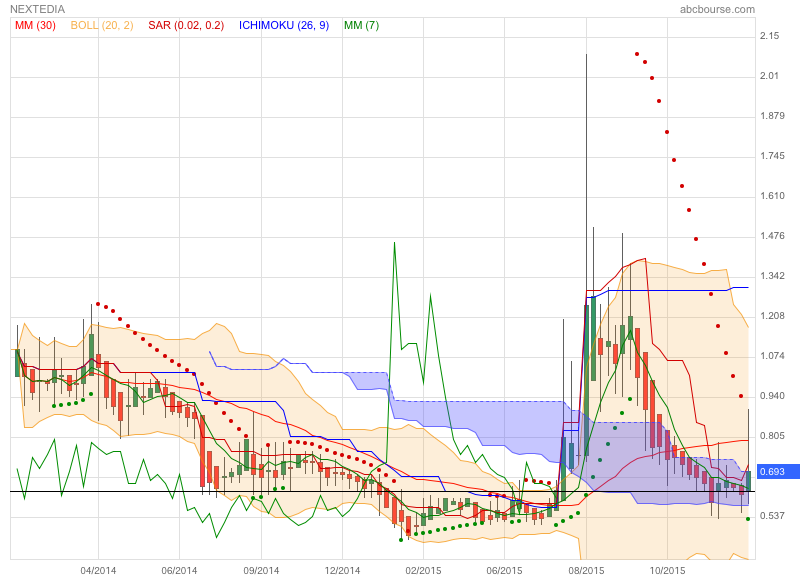Click the abcbourse.com source label
This screenshot has height=580, width=800.
(717, 9)
